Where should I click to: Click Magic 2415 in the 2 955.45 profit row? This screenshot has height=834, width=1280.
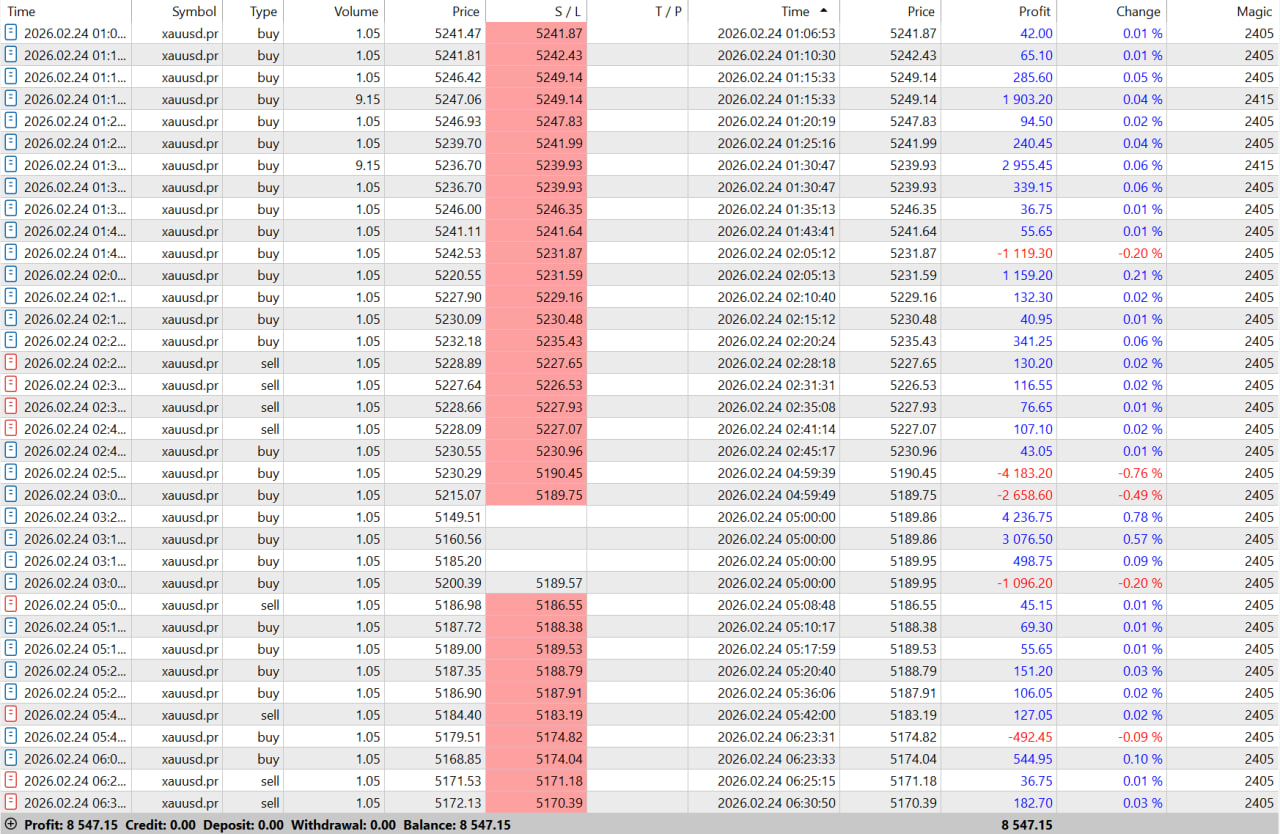point(1259,165)
